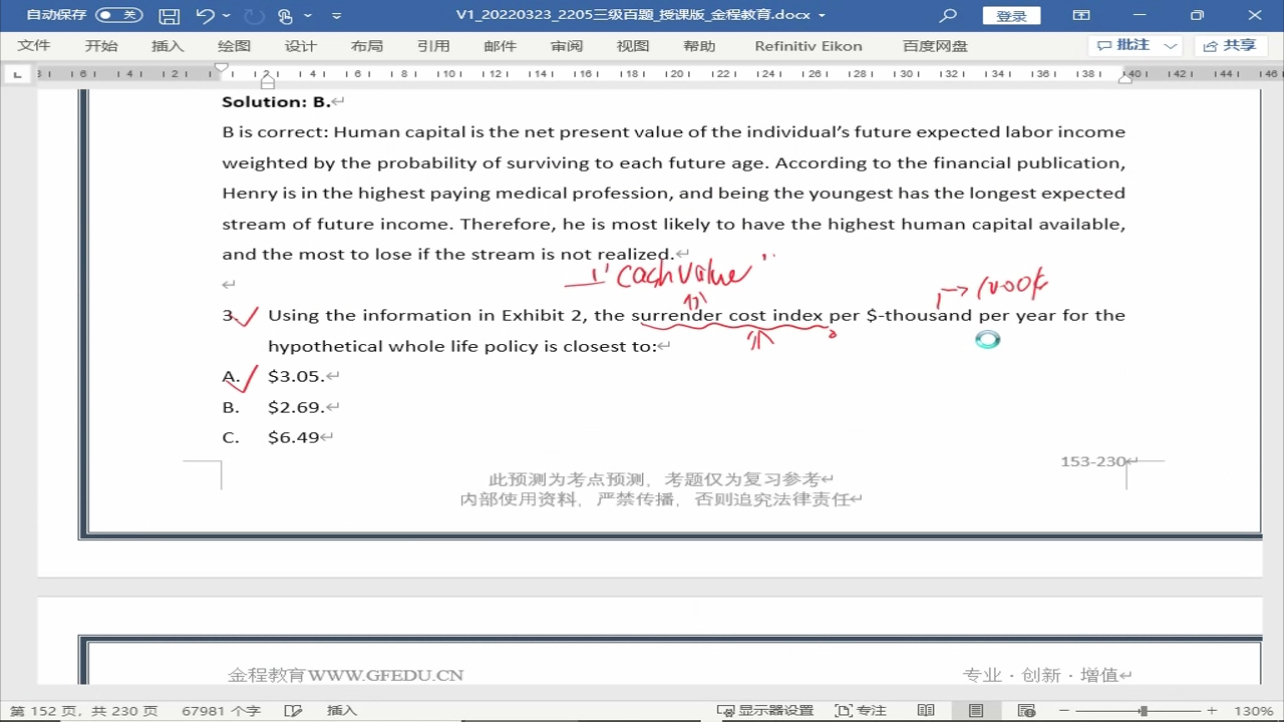The width and height of the screenshot is (1284, 722).
Task: Switch to the 审阅 ribbon tab
Action: click(x=566, y=46)
